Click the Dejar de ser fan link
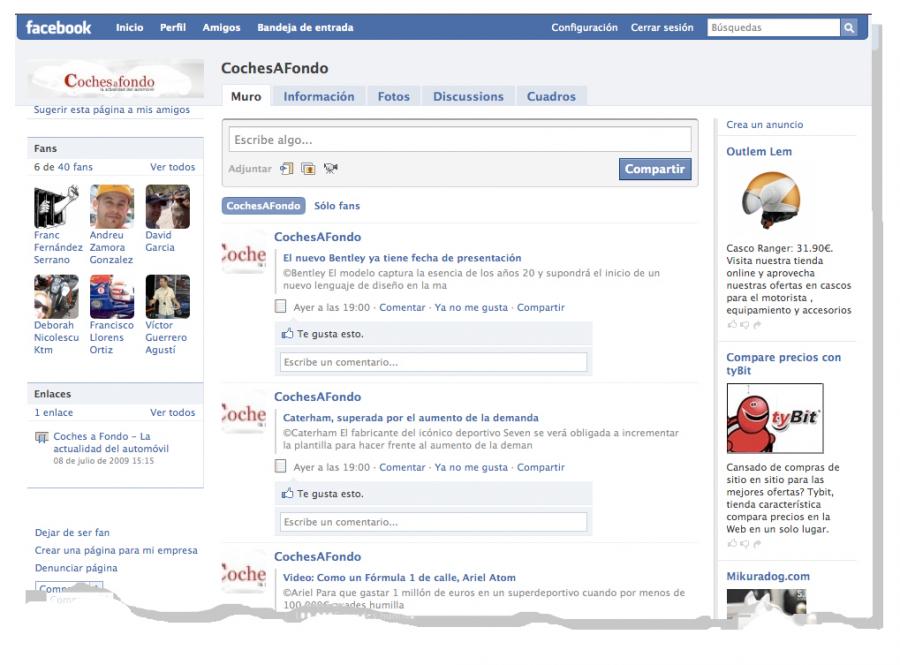This screenshot has height=665, width=900. [x=72, y=533]
